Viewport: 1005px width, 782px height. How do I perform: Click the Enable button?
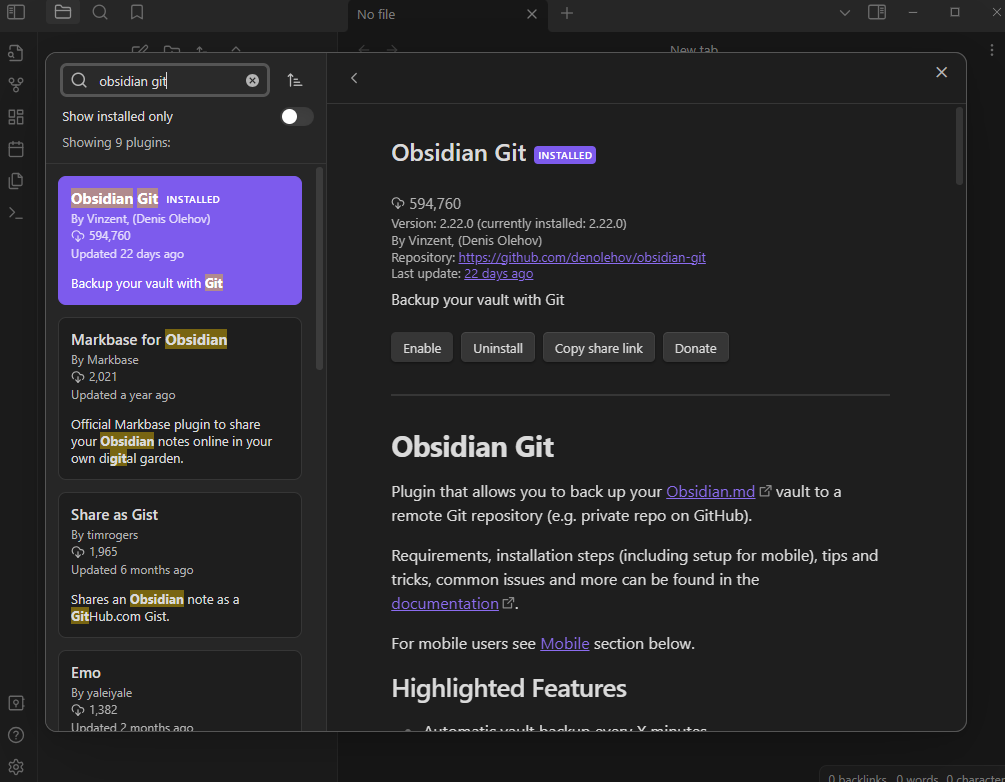point(422,347)
